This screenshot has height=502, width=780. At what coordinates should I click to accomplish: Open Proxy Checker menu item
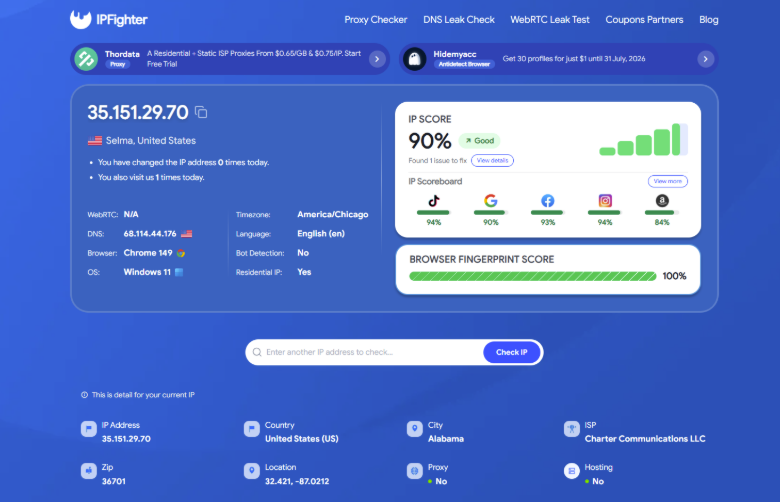click(x=376, y=20)
